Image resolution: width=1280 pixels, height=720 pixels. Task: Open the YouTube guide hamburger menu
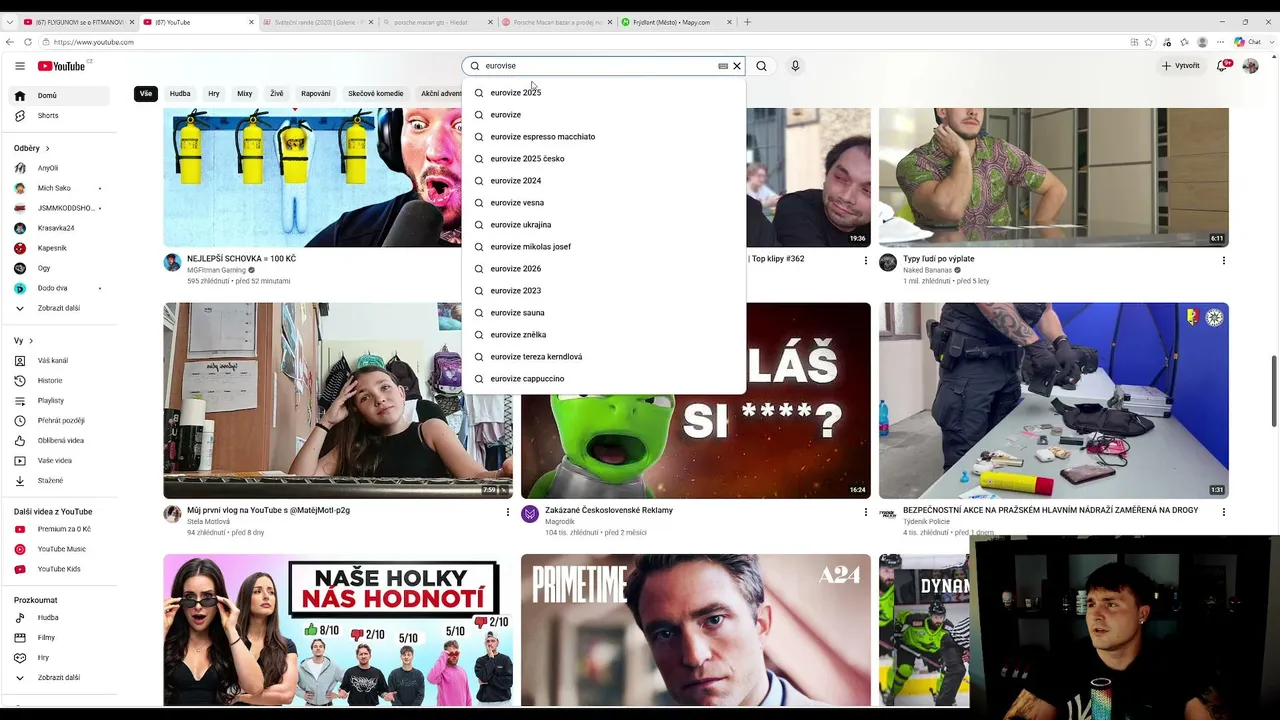coord(20,66)
